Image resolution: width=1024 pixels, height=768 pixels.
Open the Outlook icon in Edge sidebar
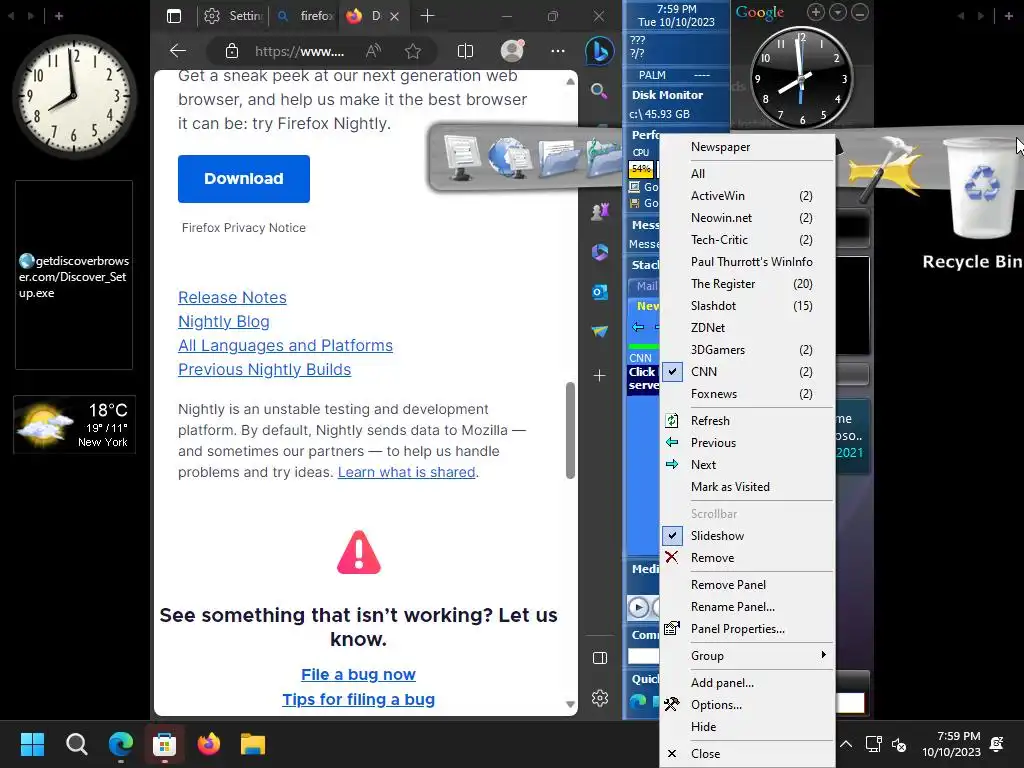600,292
